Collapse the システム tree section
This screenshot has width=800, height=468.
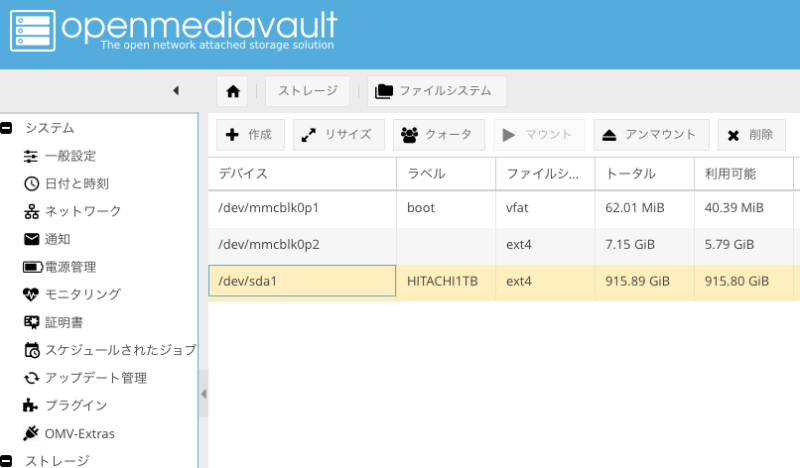click(x=6, y=128)
